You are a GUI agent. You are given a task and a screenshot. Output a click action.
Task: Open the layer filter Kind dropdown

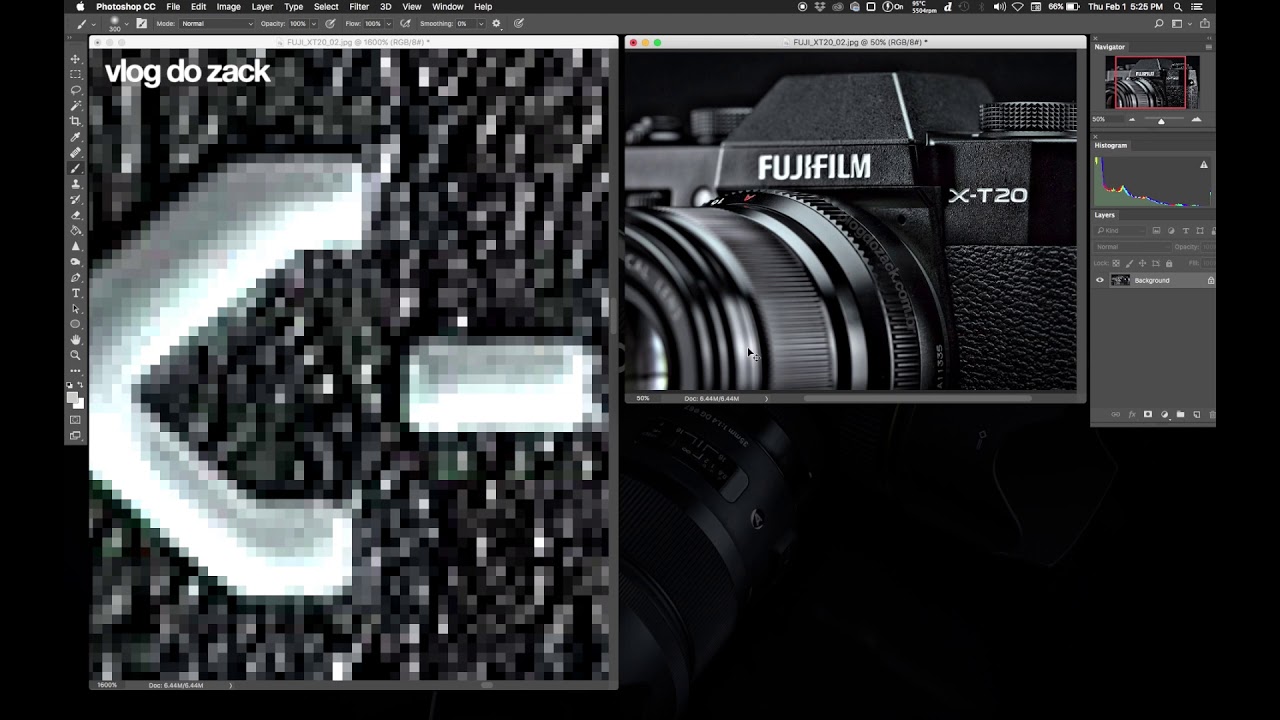pos(1120,230)
